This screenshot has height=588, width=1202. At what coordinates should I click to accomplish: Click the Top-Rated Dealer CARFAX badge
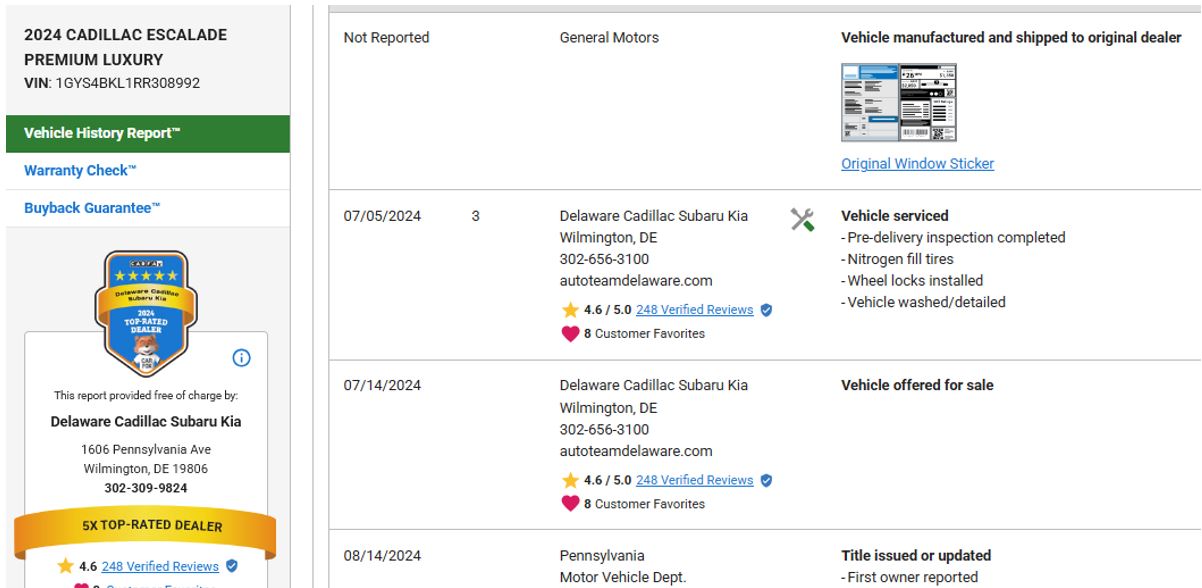(146, 309)
